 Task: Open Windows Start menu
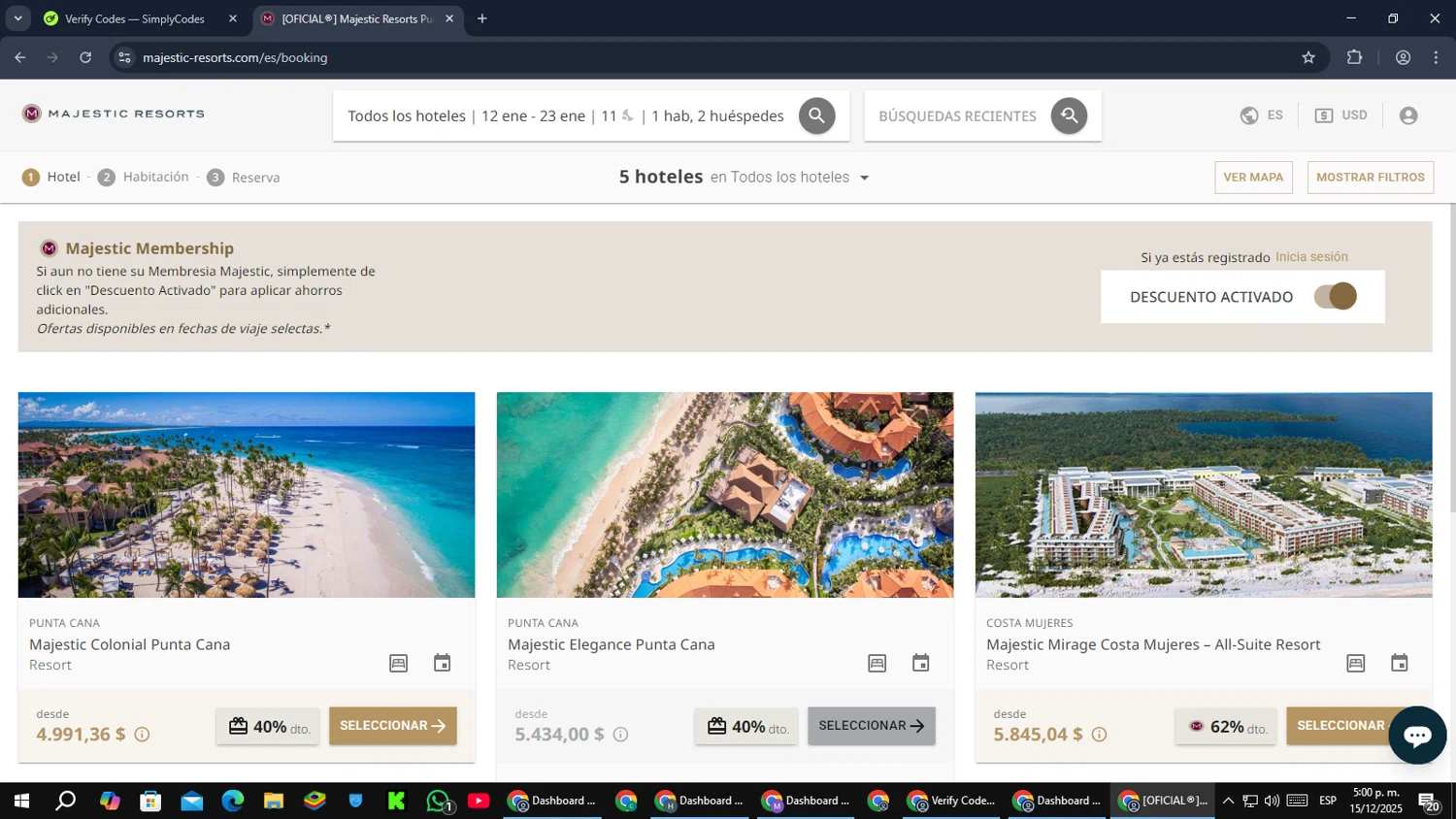pos(21,801)
